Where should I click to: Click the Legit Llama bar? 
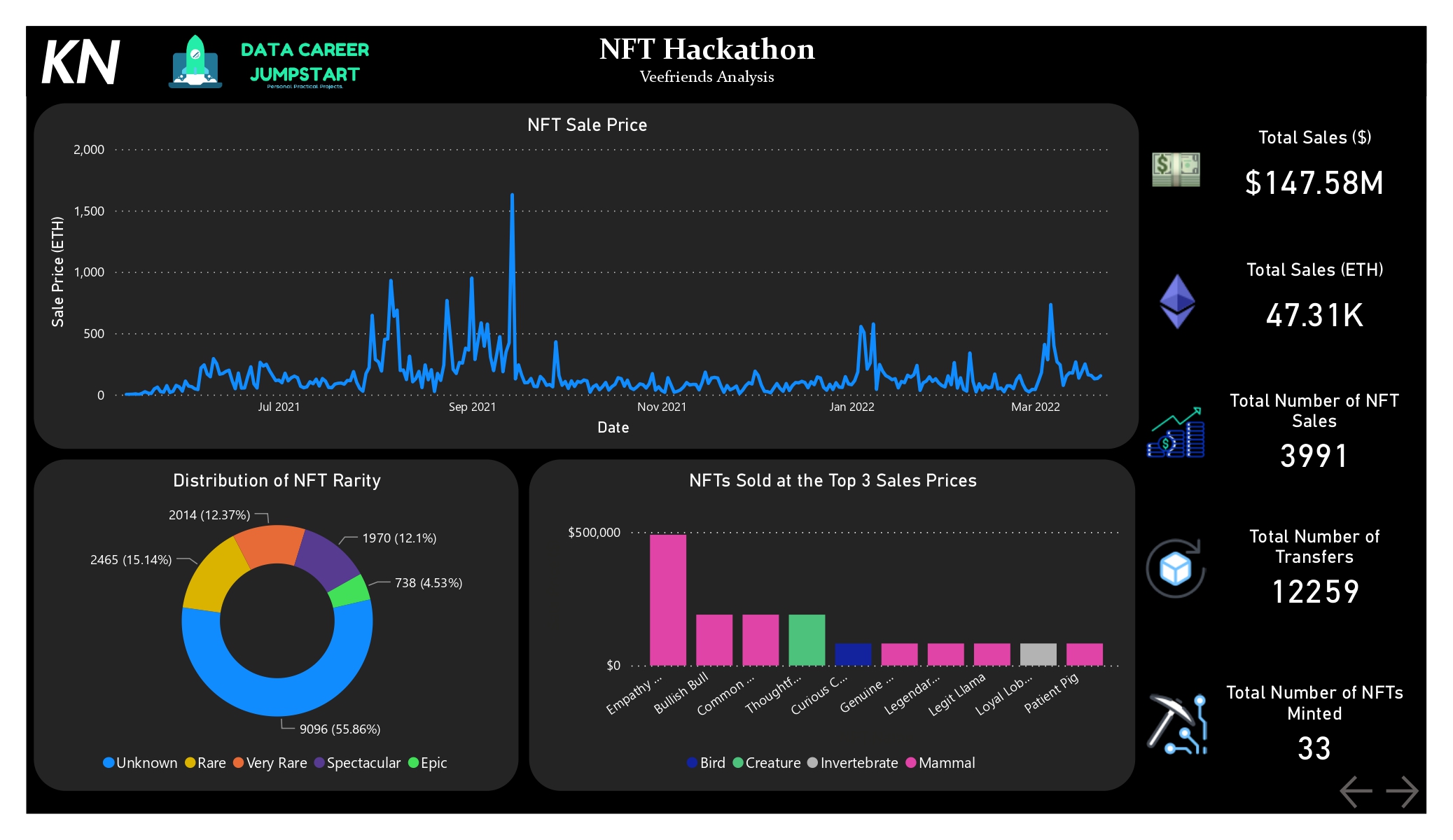(x=992, y=654)
